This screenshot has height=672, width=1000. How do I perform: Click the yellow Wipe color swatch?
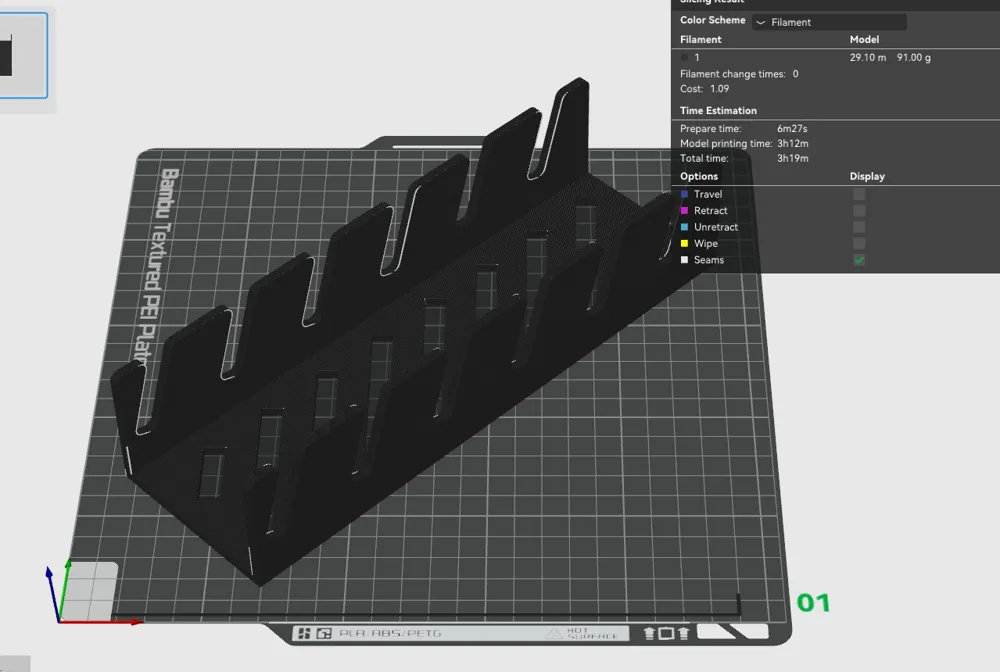[684, 244]
